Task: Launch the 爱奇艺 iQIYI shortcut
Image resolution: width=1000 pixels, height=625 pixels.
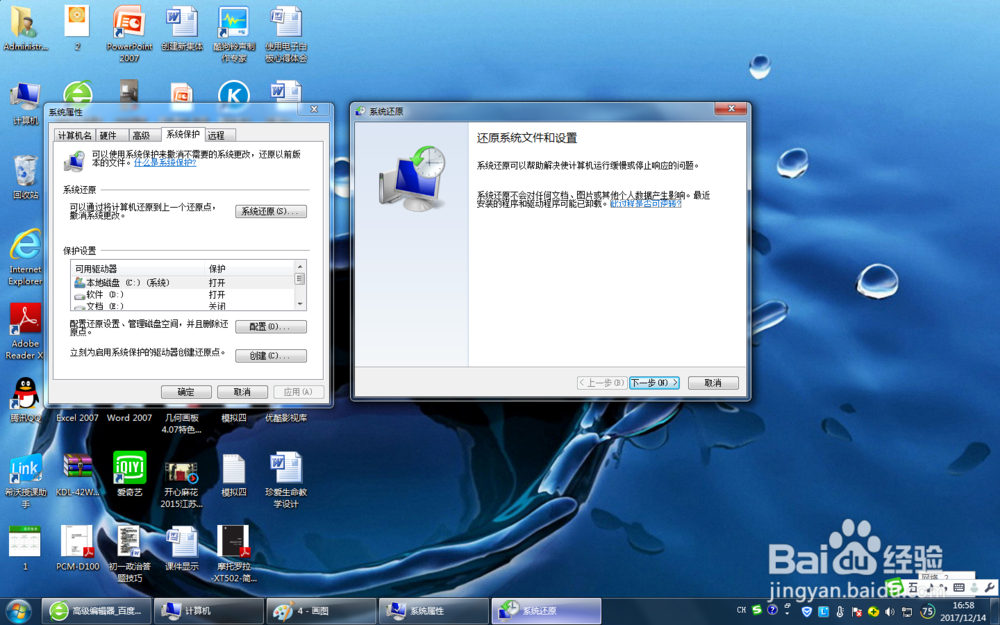Action: 129,474
